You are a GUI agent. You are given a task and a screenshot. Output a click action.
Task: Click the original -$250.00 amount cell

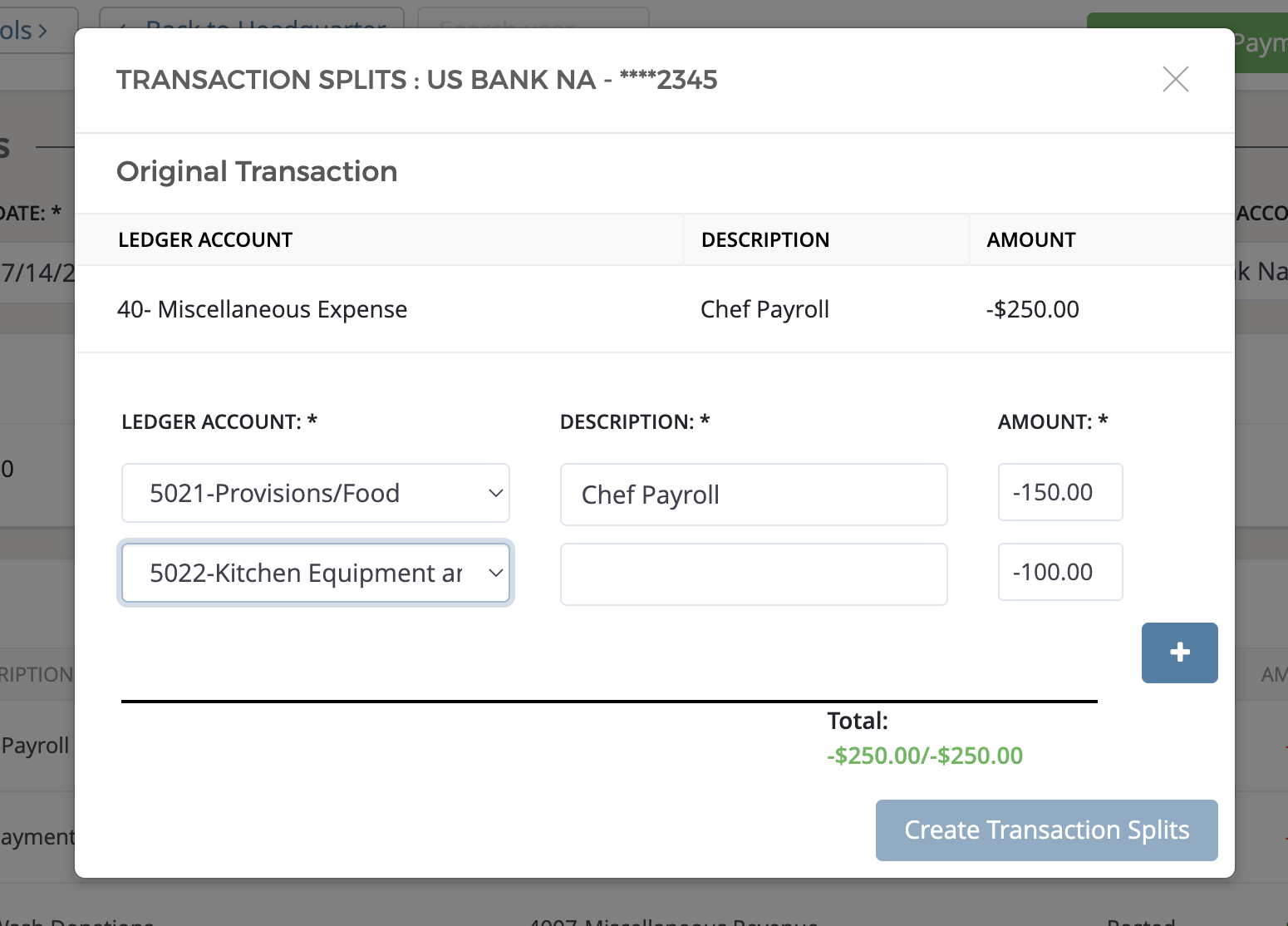(1032, 309)
